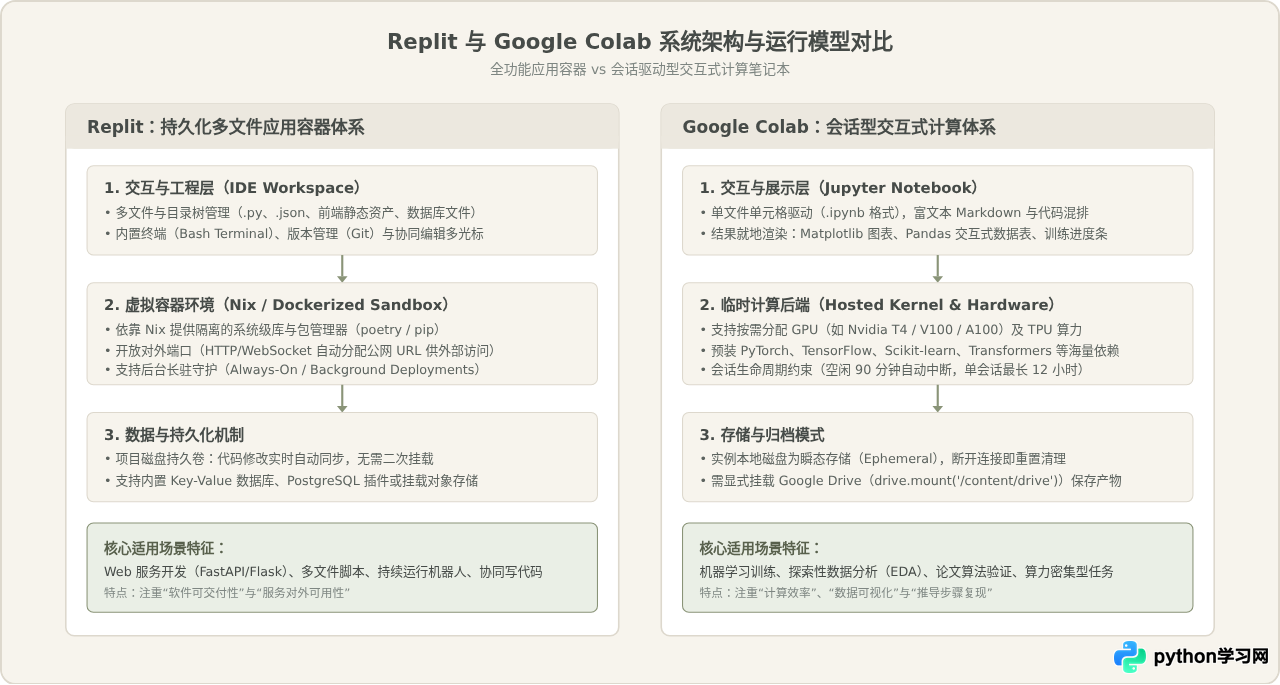Image resolution: width=1280 pixels, height=685 pixels.
Task: Click the note '特点：注重"计算效率"、"数据可视化"'
Action: [x=846, y=593]
